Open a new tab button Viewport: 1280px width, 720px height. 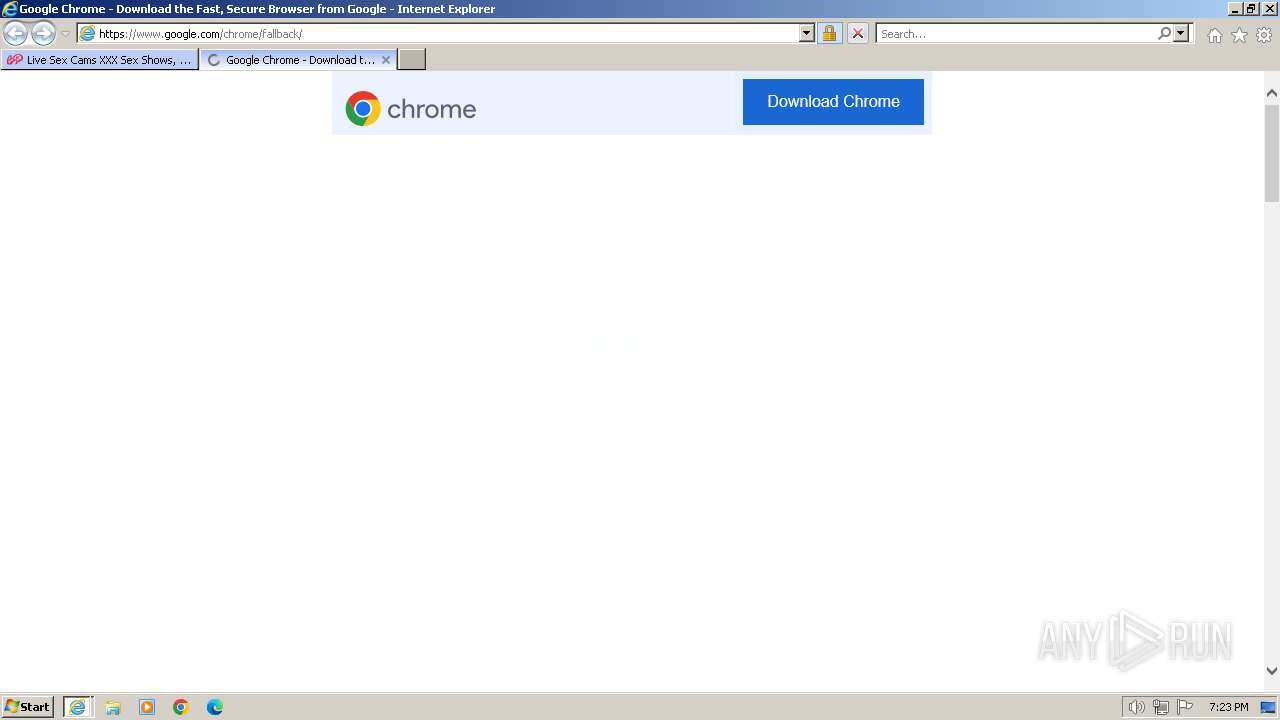click(412, 60)
